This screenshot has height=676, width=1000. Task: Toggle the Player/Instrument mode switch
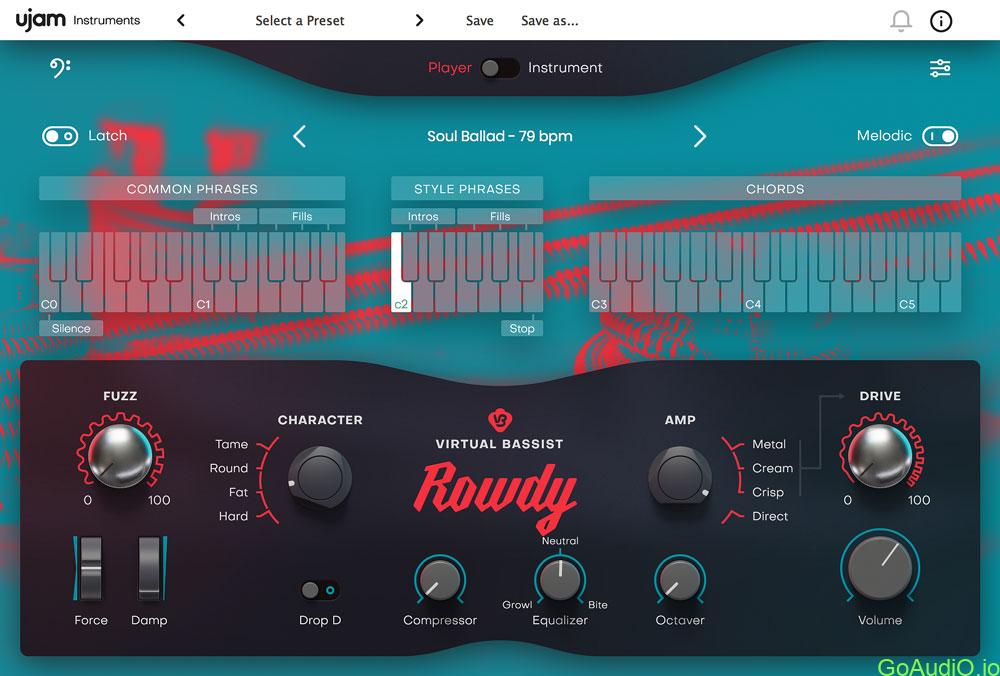[x=499, y=68]
